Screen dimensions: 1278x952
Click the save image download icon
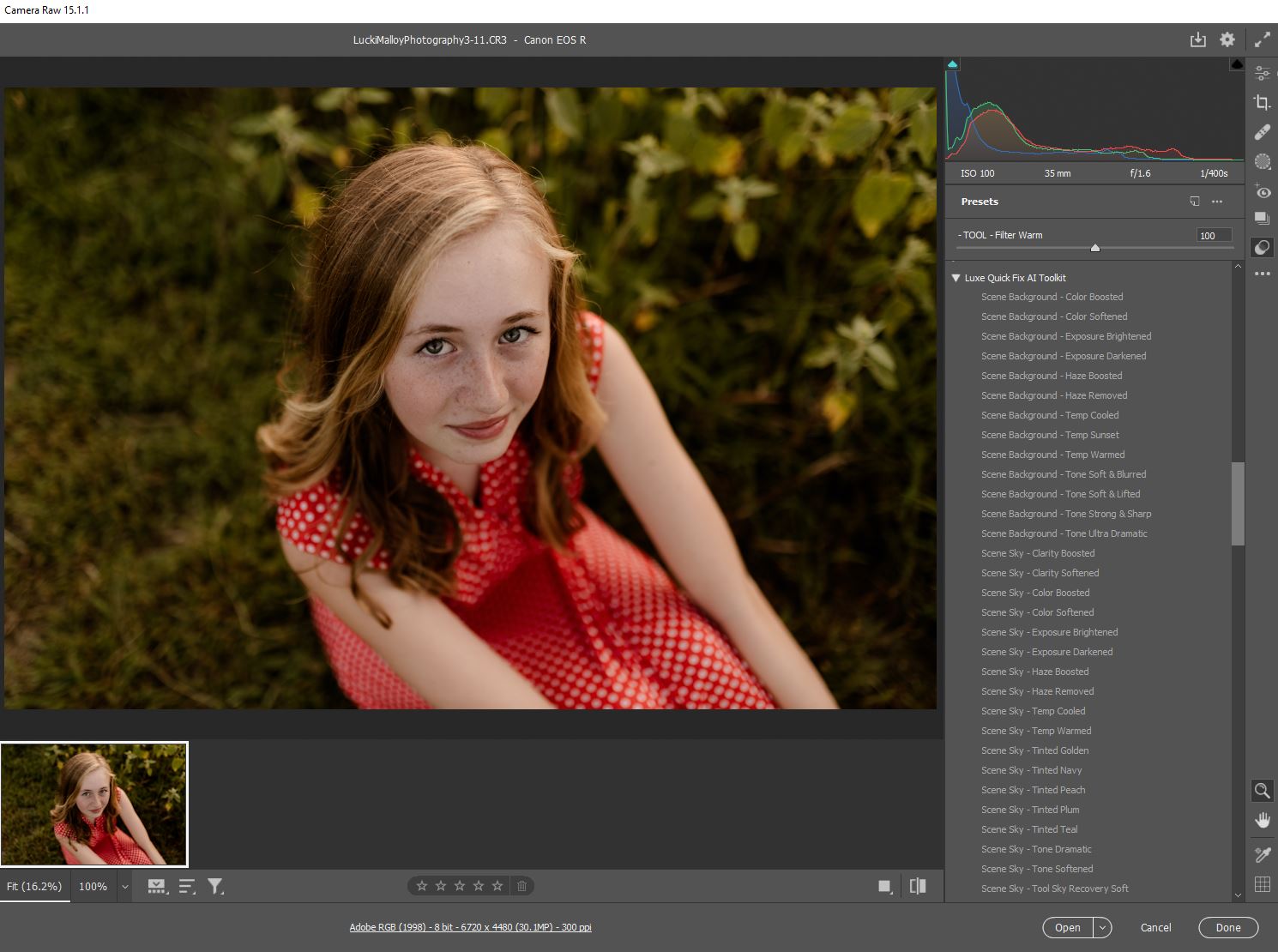click(1197, 39)
